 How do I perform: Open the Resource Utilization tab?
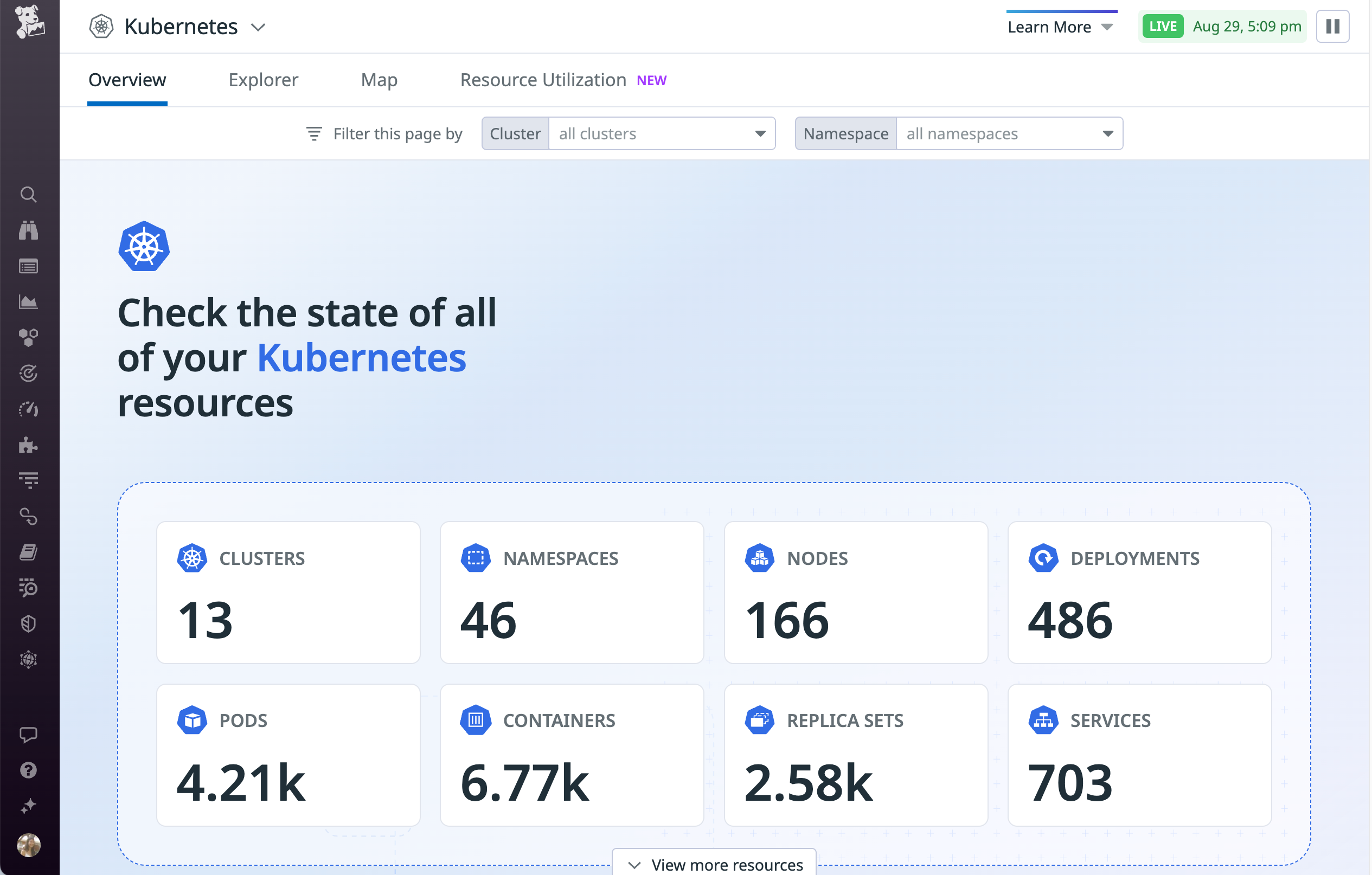coord(543,80)
